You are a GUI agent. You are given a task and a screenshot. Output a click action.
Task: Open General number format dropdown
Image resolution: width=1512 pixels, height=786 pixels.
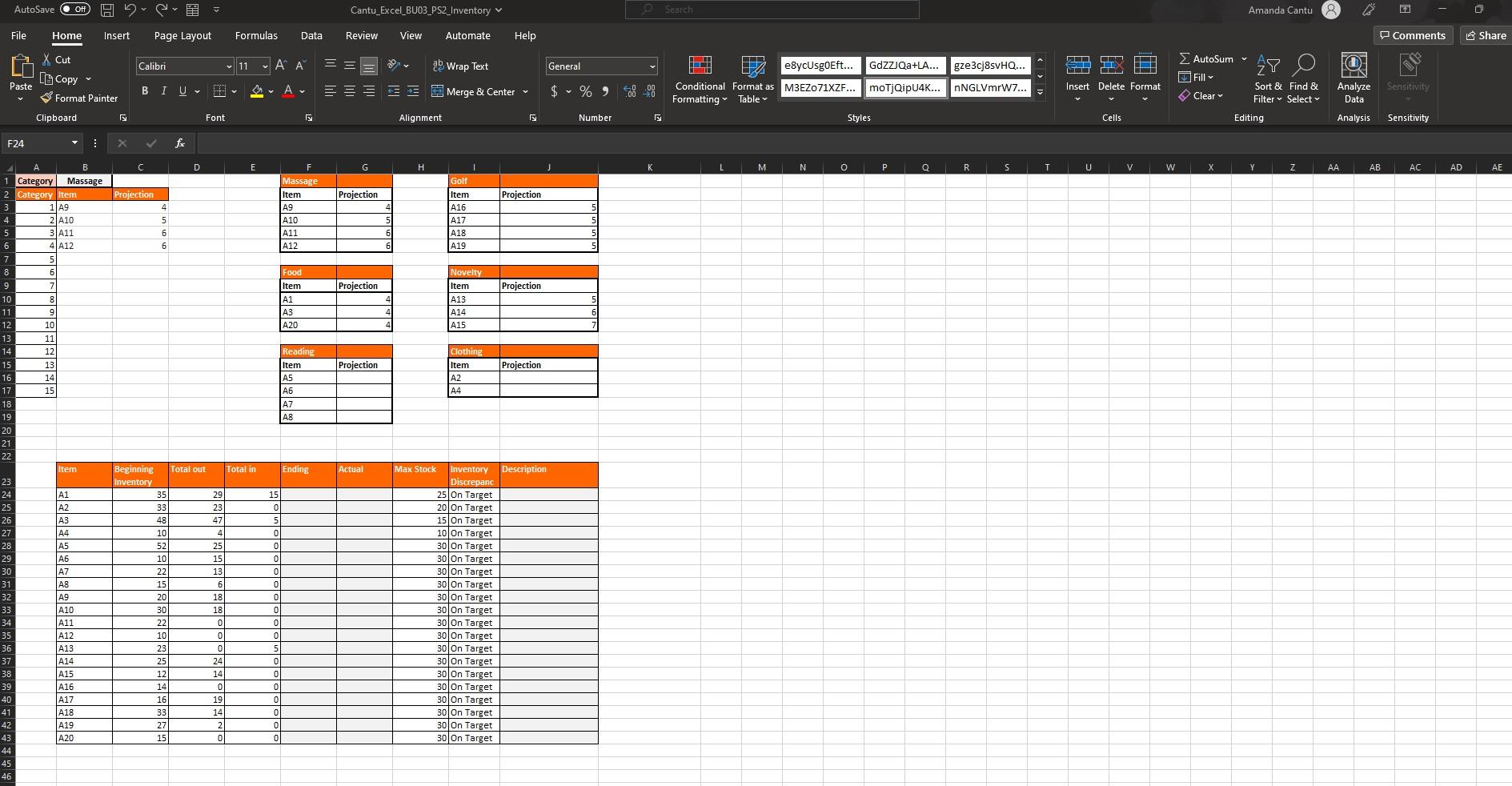652,66
